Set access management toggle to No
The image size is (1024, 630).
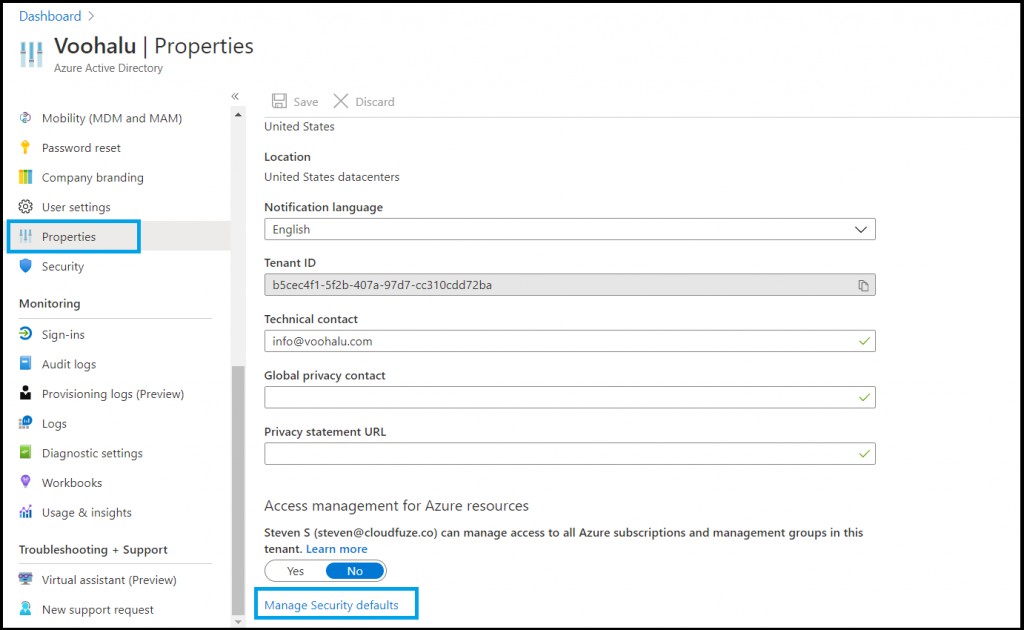tap(355, 571)
